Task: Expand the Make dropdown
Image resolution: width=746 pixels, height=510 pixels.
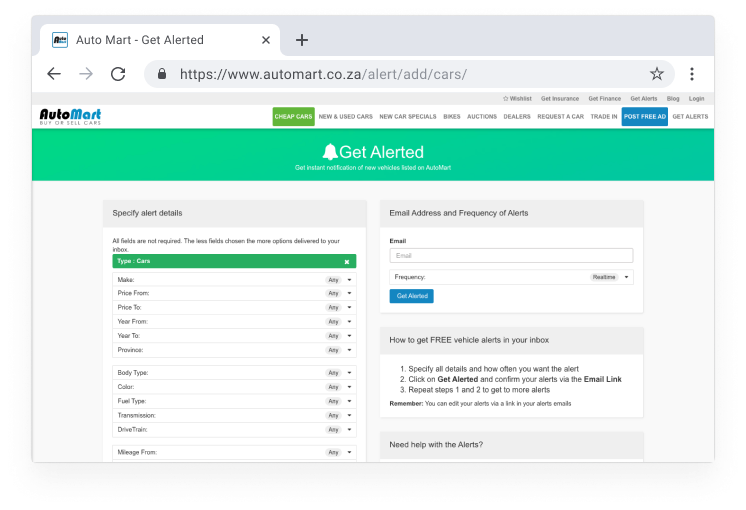Action: point(234,280)
